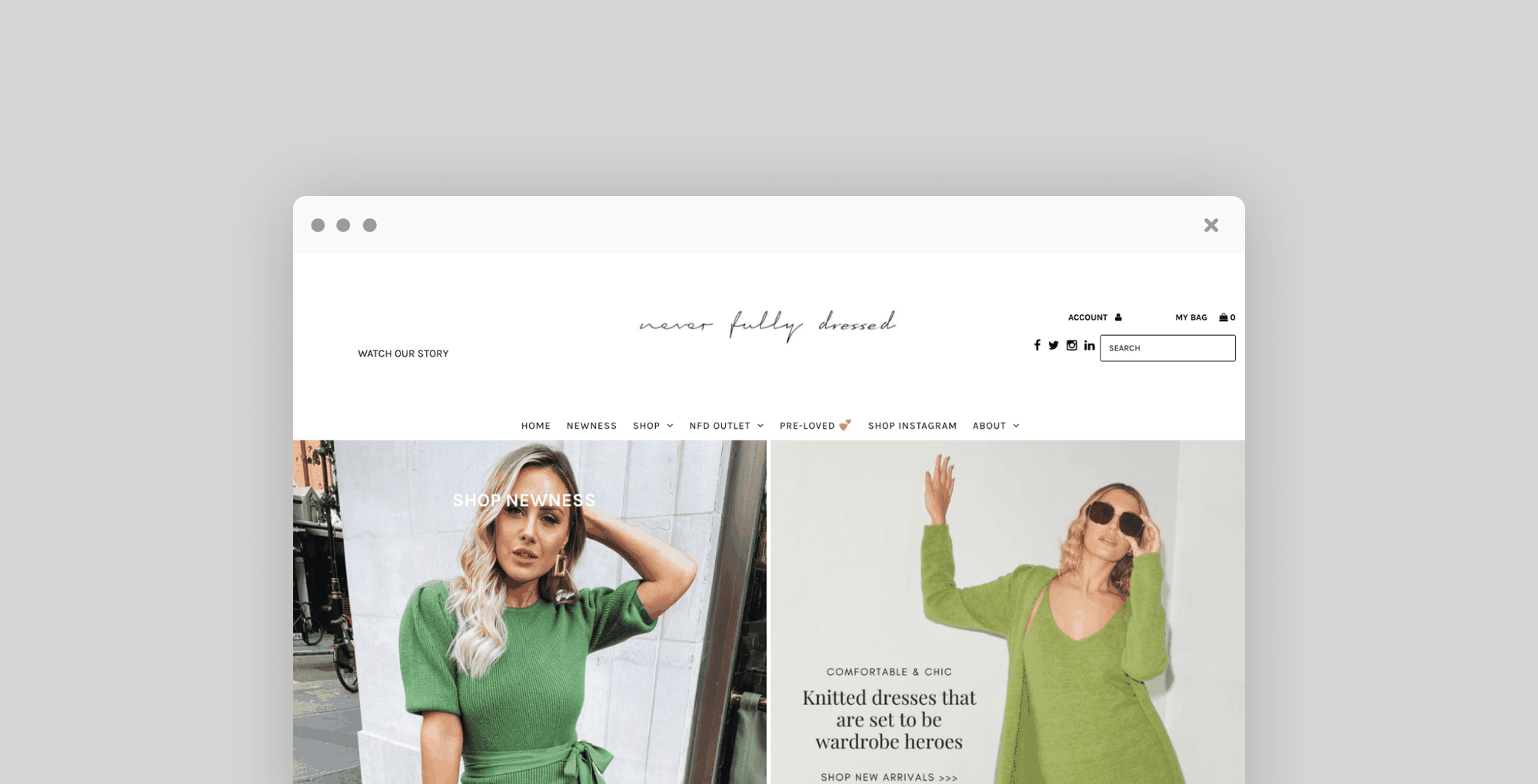Open the Shop Newness banner image

pos(530,612)
